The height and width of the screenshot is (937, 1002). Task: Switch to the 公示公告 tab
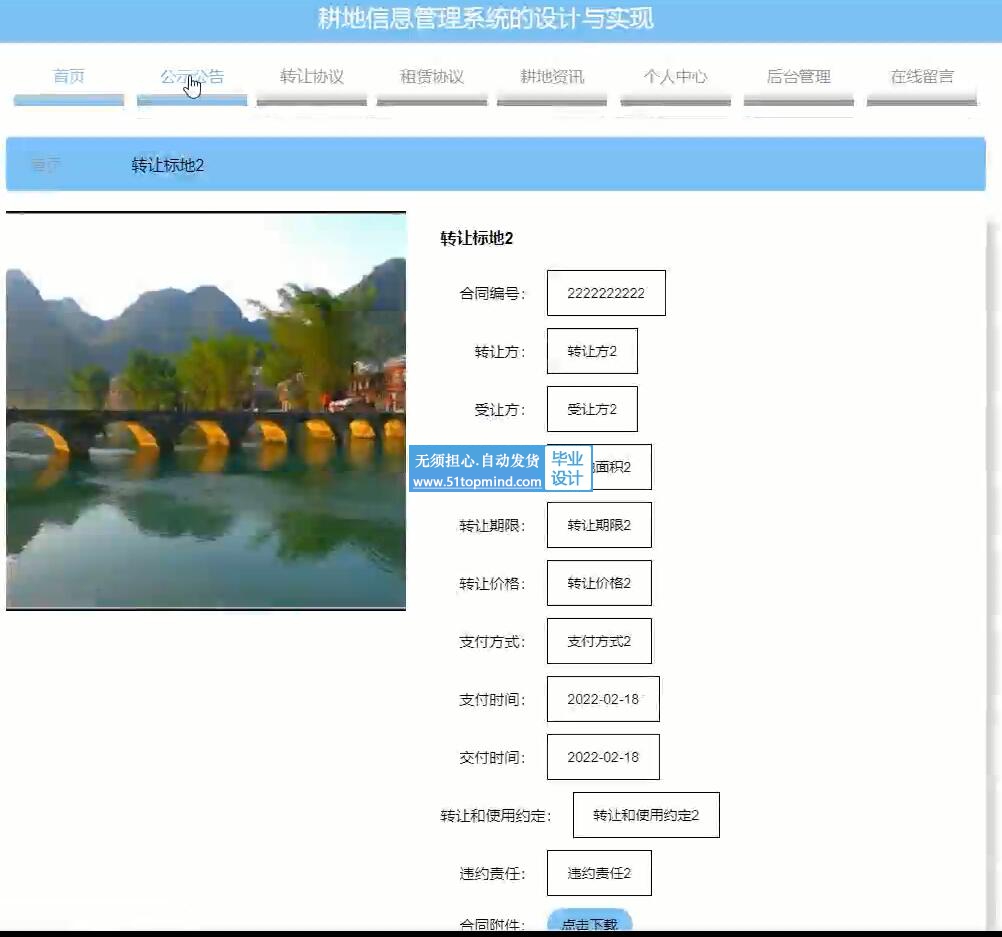click(192, 77)
